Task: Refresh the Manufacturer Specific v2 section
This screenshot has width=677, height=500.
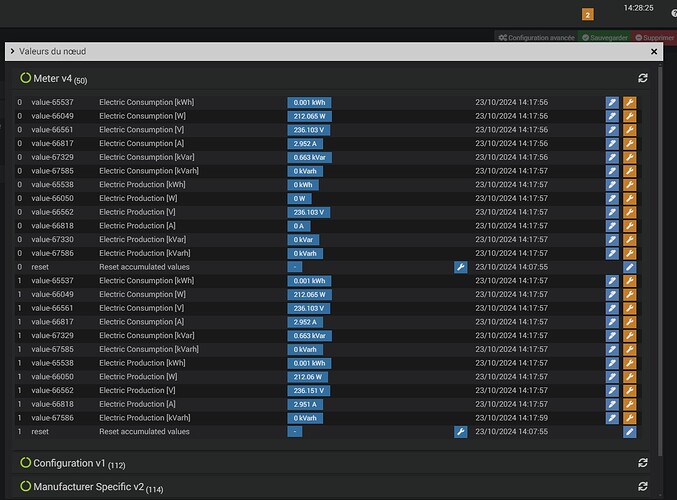Action: click(x=643, y=487)
